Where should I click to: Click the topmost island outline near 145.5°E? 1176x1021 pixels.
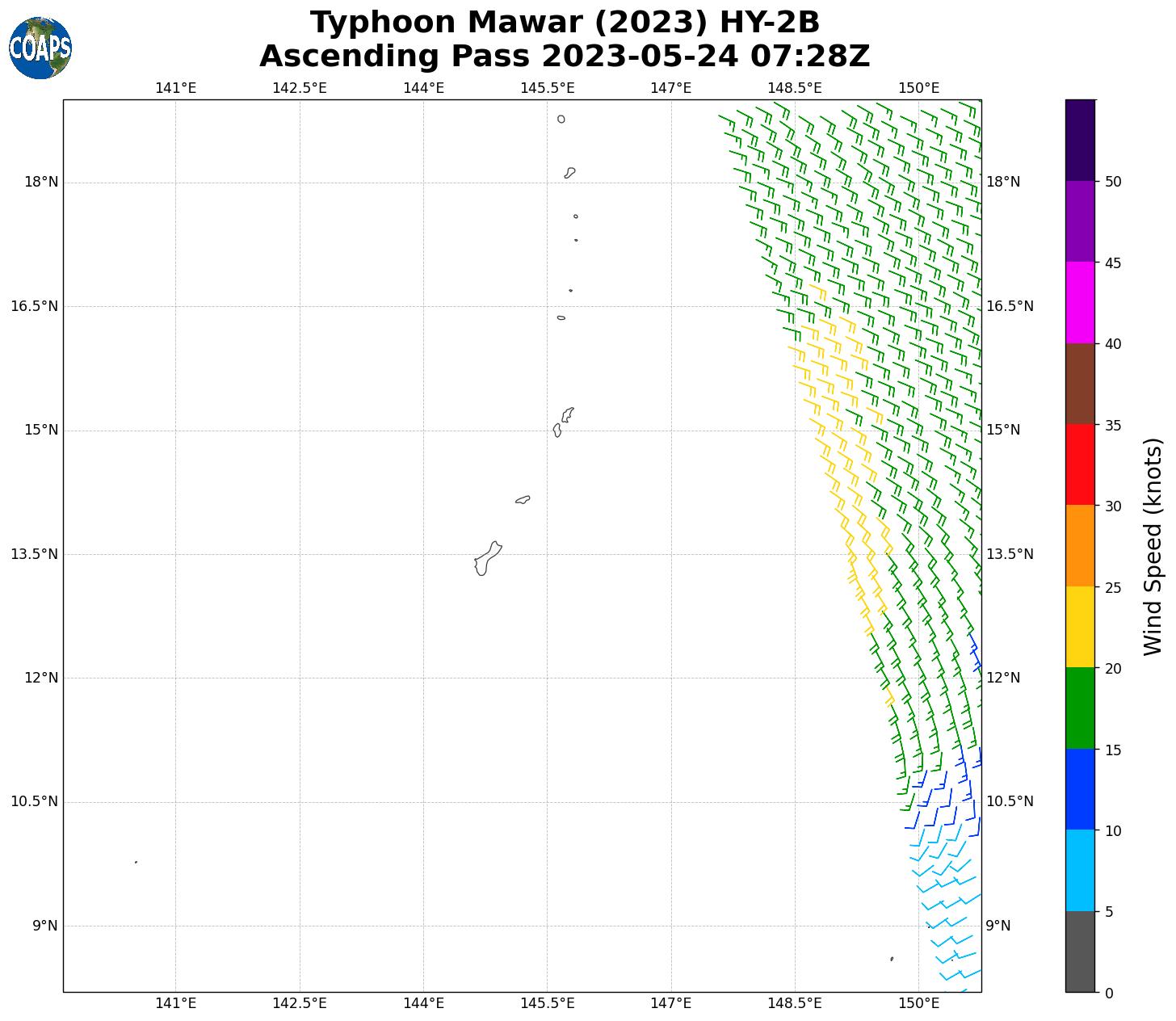561,119
